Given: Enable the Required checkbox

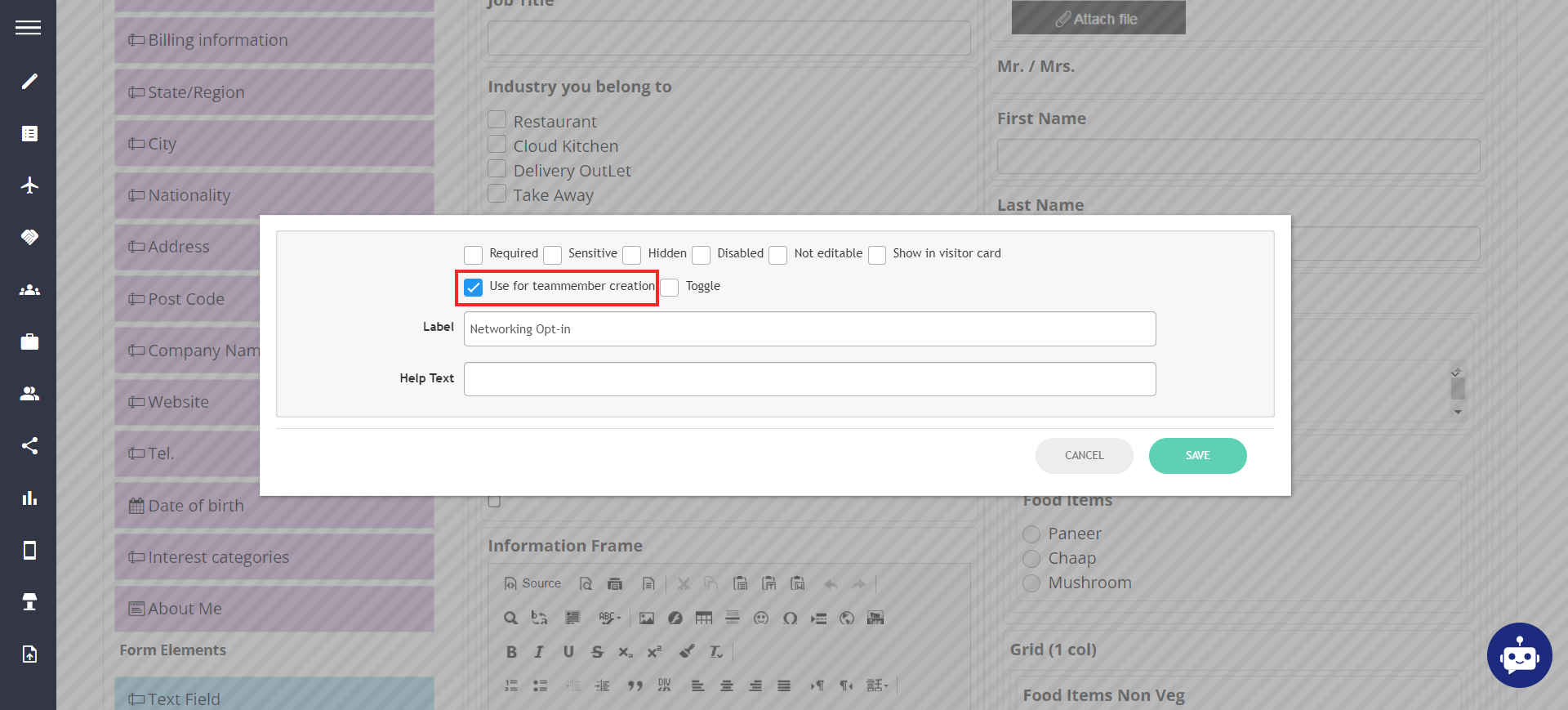Looking at the screenshot, I should [474, 255].
